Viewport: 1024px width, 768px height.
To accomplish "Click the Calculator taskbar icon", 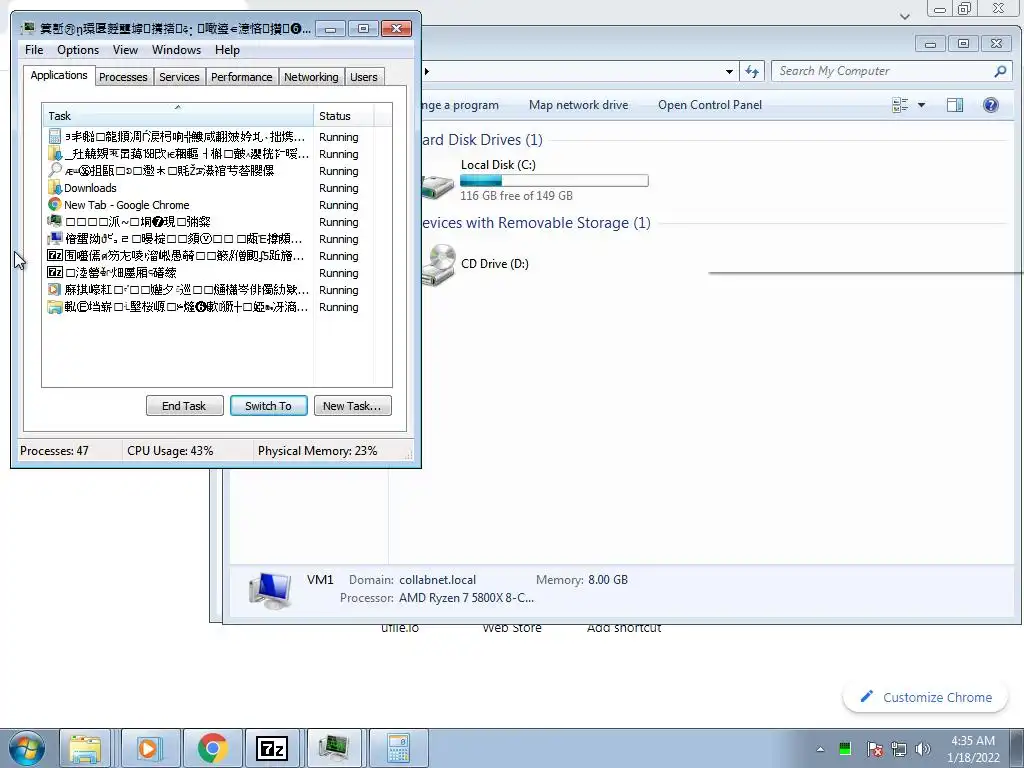I will (x=398, y=748).
